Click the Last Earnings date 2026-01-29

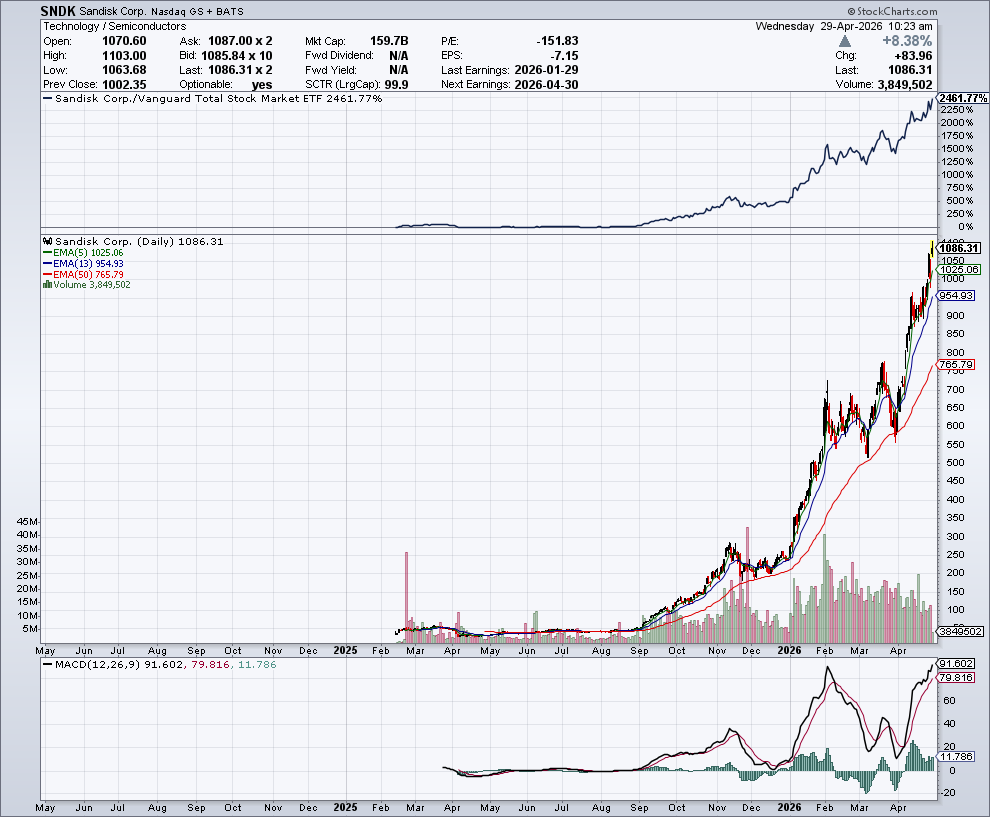point(546,70)
